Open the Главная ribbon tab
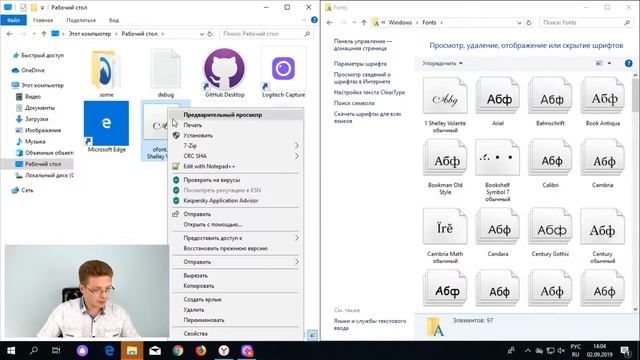Viewport: 640px width, 360px height. (x=43, y=20)
